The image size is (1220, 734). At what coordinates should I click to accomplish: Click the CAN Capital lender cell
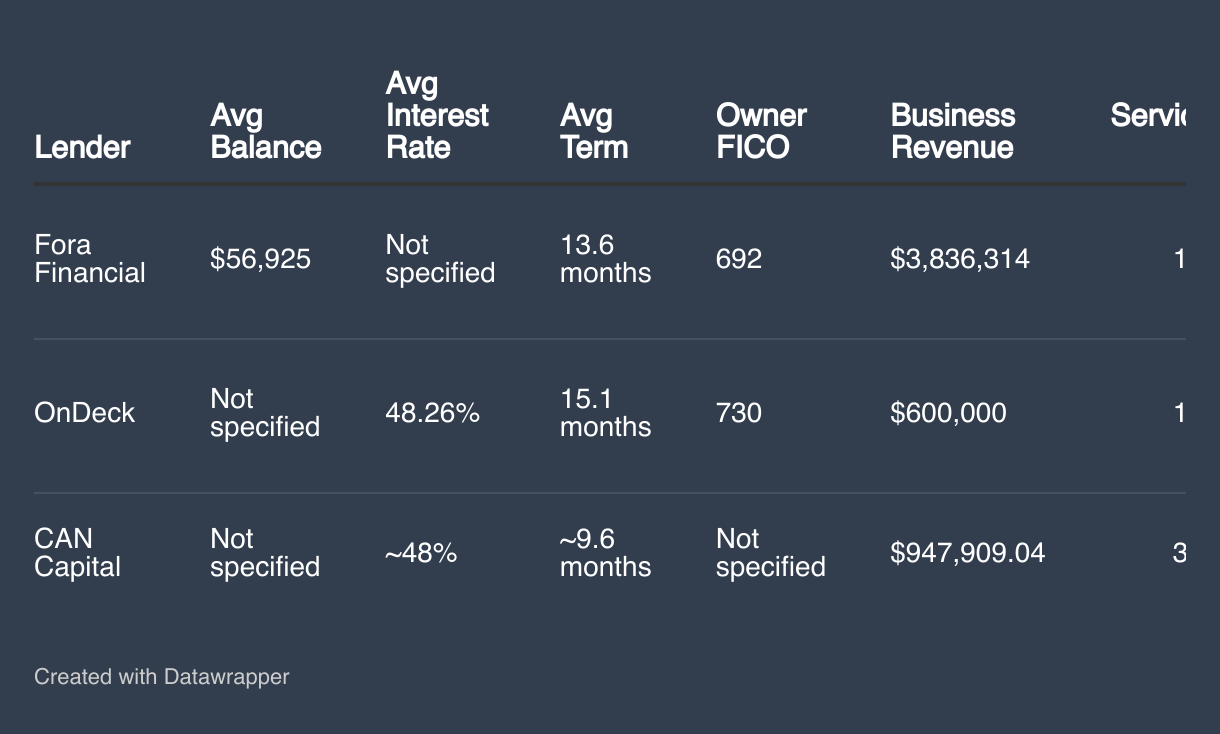[x=77, y=553]
